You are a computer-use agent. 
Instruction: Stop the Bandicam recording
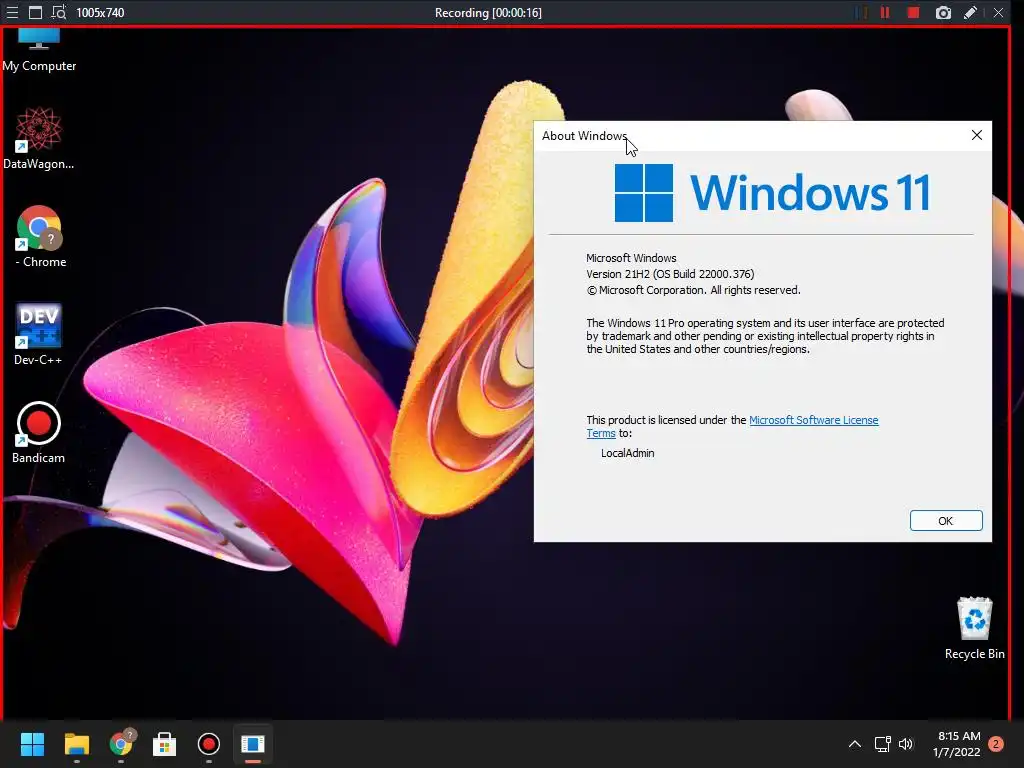[913, 12]
